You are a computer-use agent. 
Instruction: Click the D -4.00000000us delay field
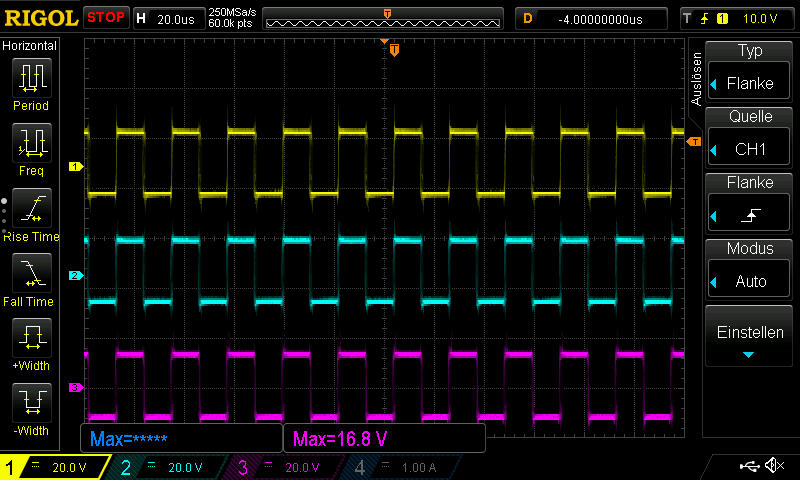[x=591, y=19]
